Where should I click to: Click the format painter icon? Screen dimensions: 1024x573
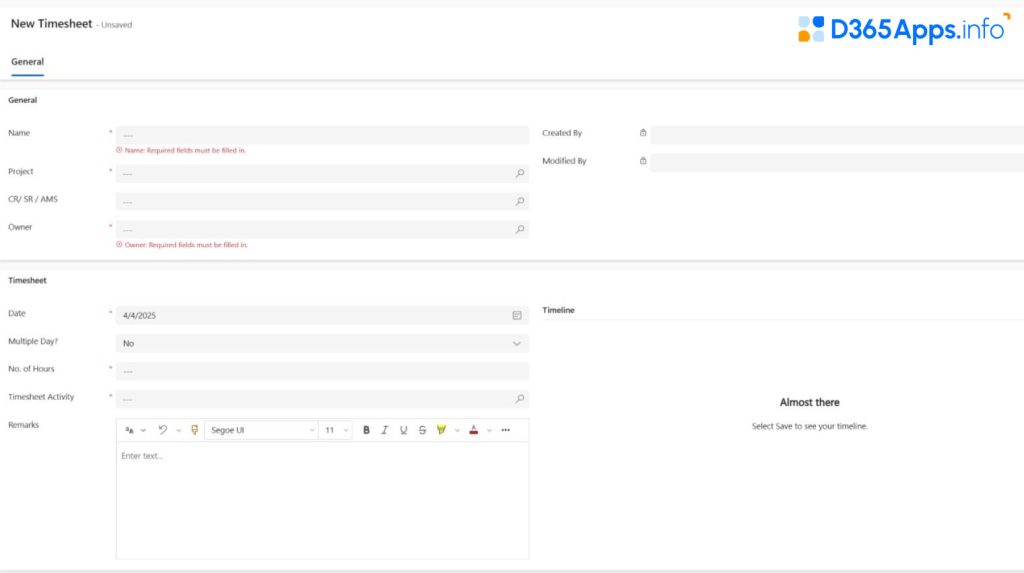click(x=194, y=430)
